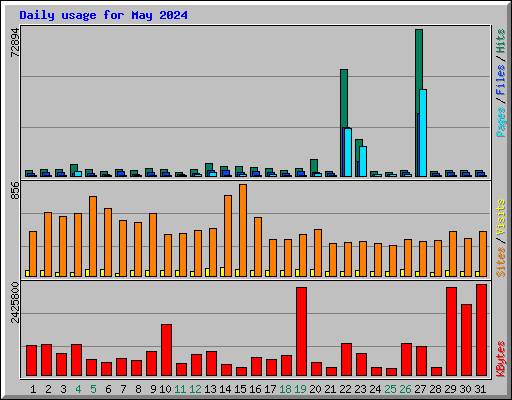Click the cyan Pages bar for day 27
This screenshot has width=512, height=400.
pyautogui.click(x=423, y=133)
